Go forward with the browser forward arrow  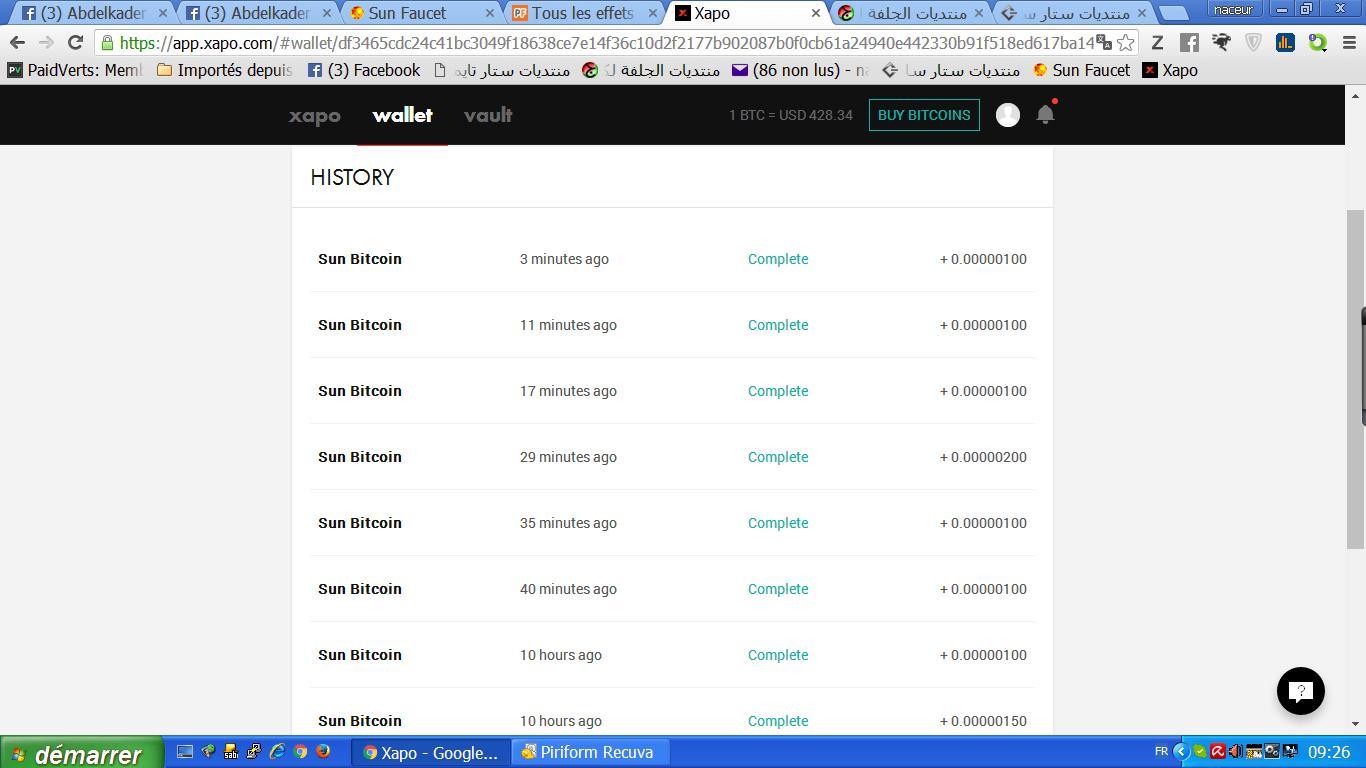[46, 42]
